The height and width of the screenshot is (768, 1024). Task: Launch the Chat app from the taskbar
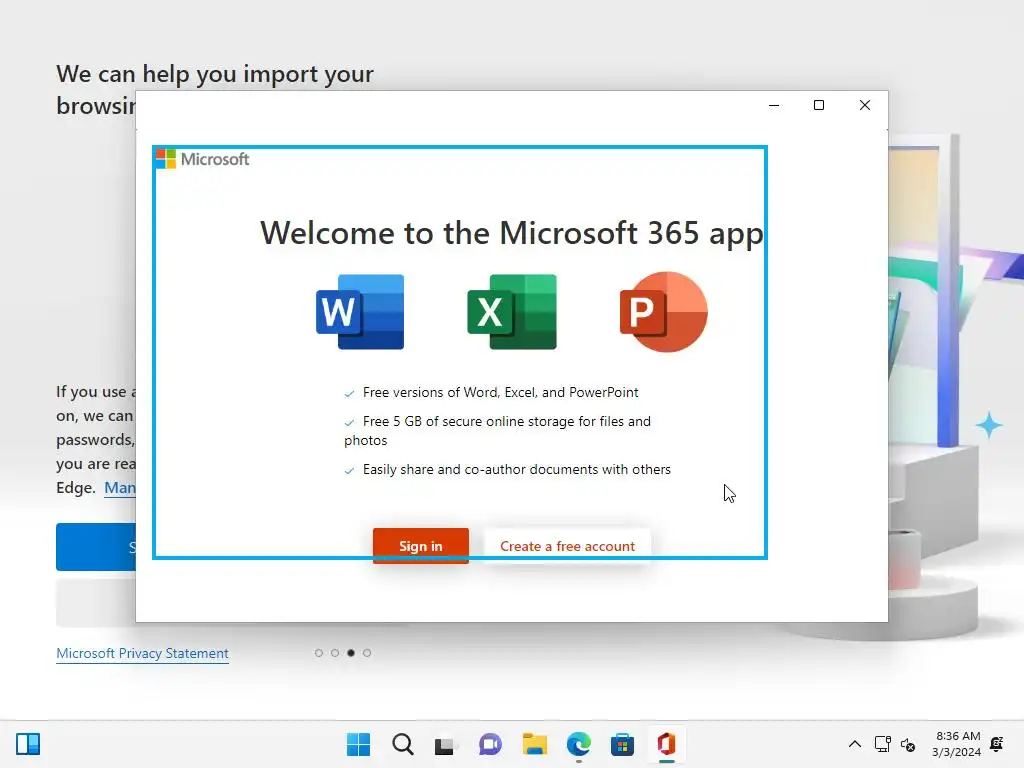point(490,744)
